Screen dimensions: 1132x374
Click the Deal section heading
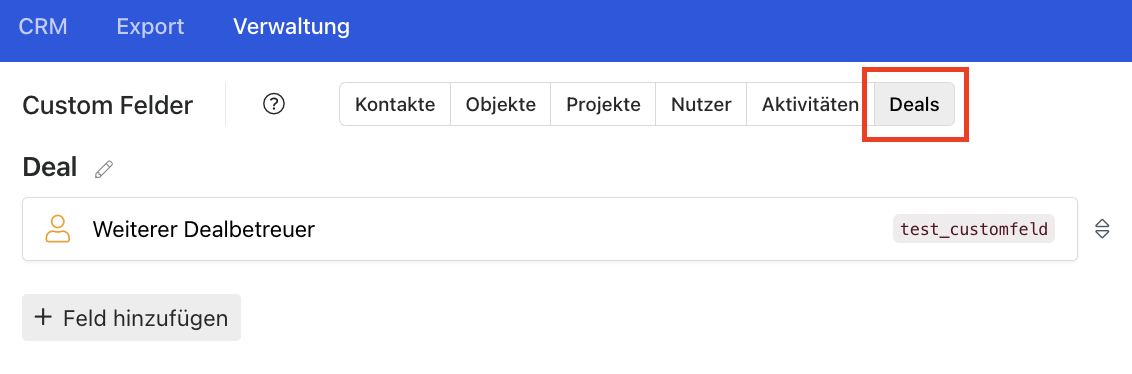click(x=50, y=168)
